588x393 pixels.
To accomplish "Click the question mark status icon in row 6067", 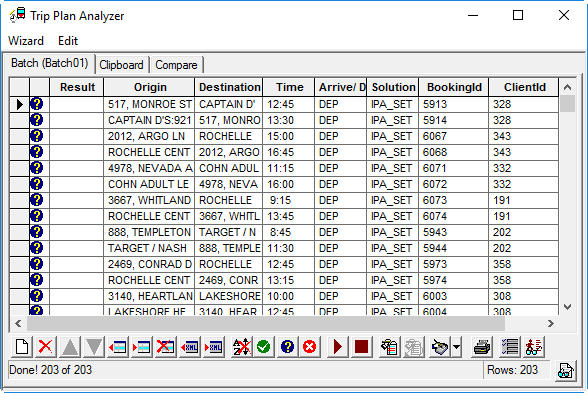I will (x=37, y=136).
